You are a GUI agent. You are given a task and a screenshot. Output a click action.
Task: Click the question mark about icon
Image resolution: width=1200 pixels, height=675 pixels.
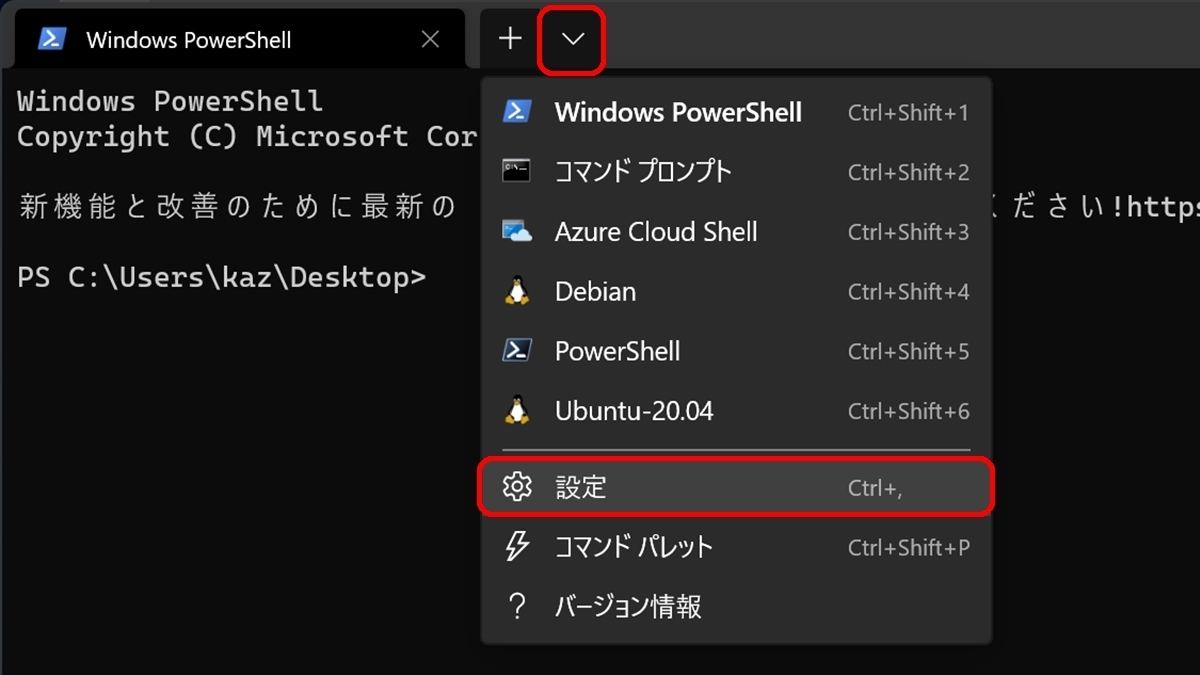pos(517,606)
